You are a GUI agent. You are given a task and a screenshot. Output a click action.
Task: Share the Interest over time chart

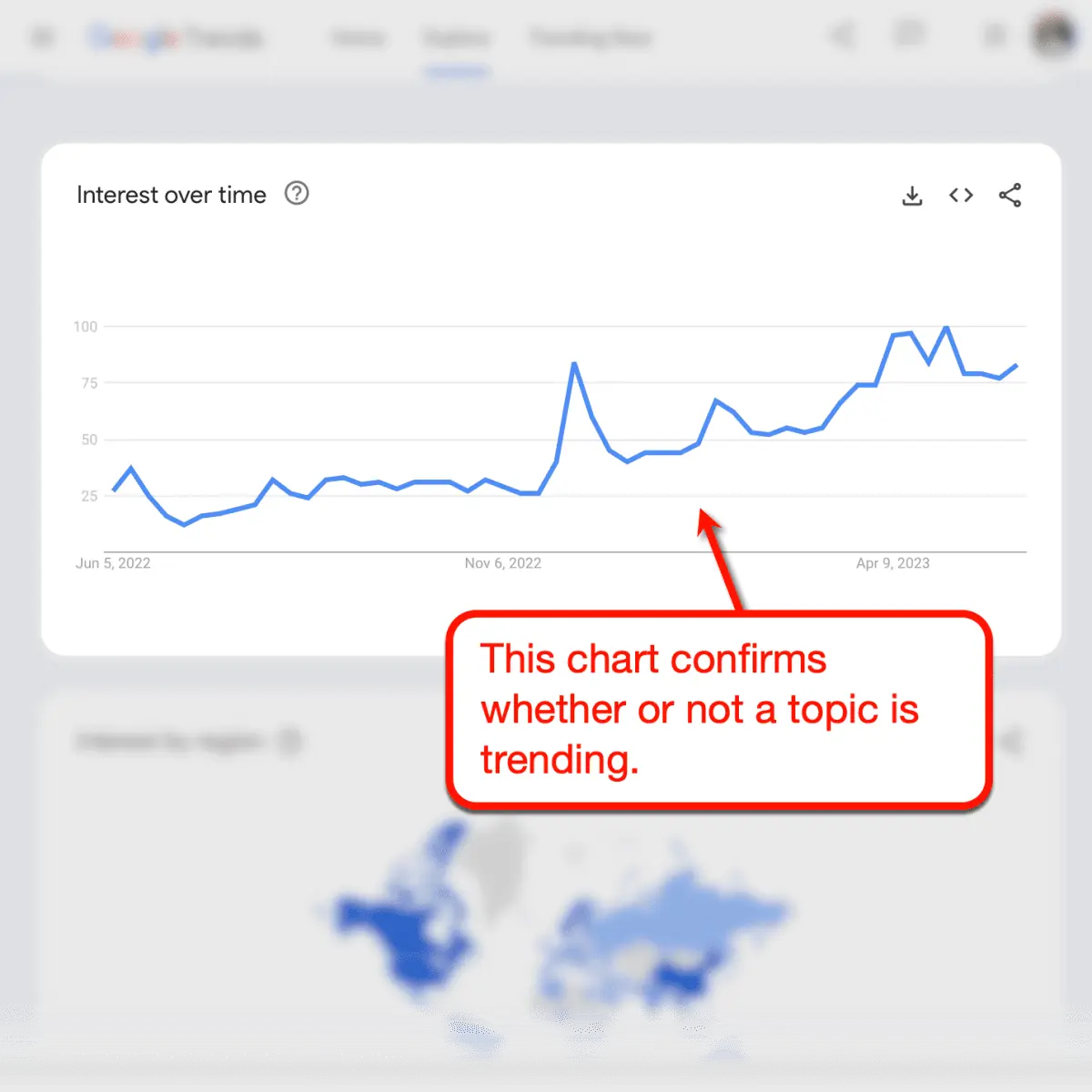click(x=1010, y=195)
